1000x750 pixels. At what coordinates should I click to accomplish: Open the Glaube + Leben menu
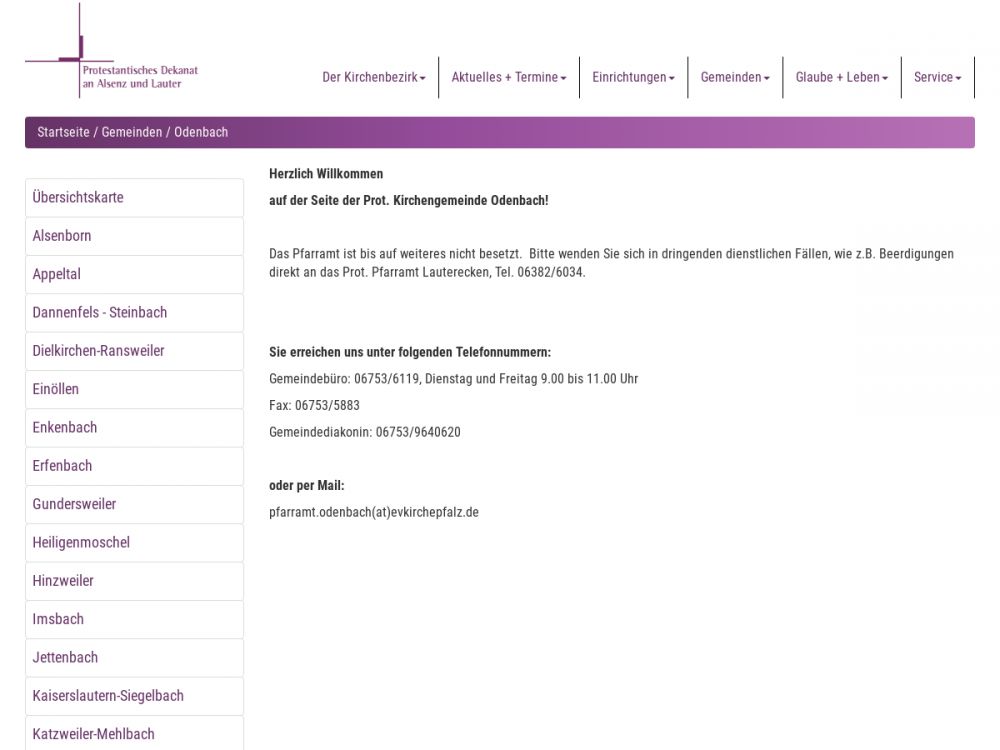click(x=841, y=77)
